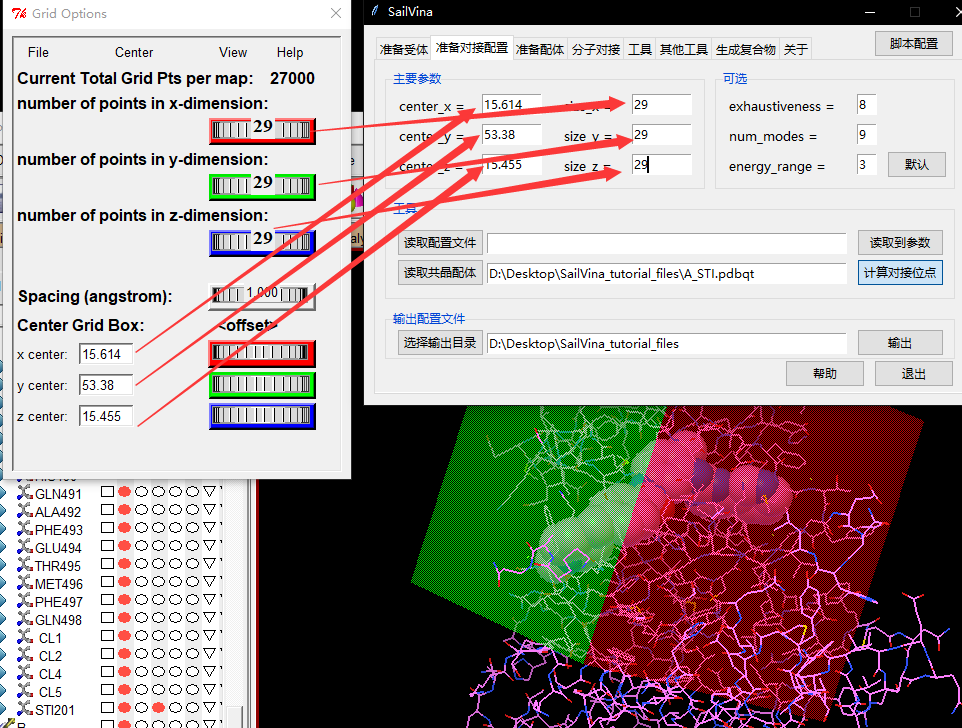This screenshot has width=962, height=728.
Task: Toggle red lines-display circle on MET496 row
Action: (x=125, y=581)
